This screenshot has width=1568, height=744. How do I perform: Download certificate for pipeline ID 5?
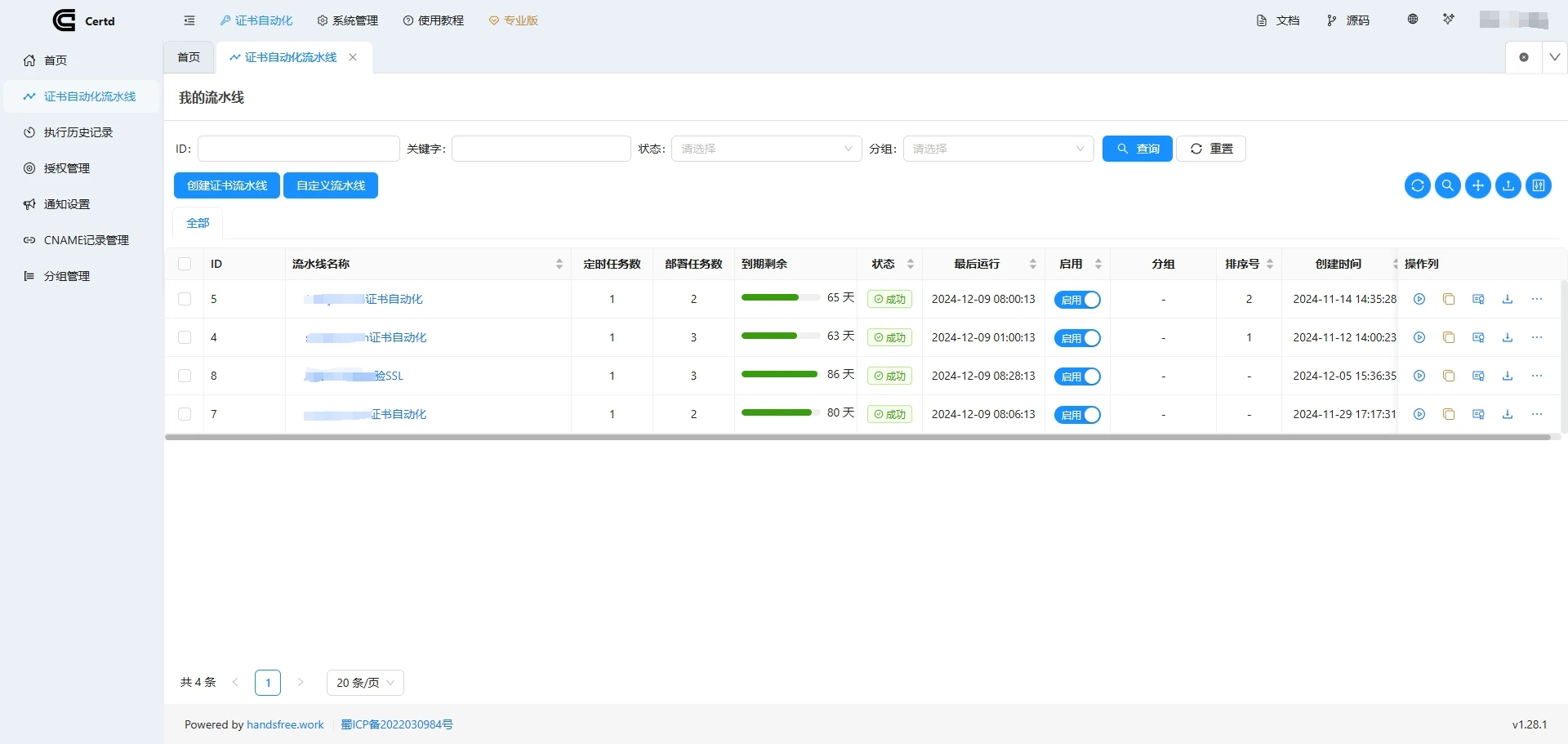coord(1508,299)
